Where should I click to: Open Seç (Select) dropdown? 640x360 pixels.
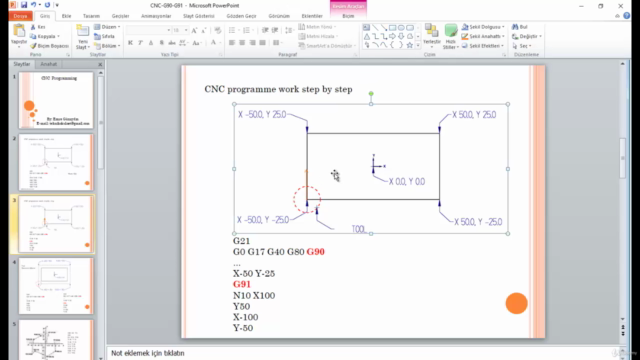(522, 46)
